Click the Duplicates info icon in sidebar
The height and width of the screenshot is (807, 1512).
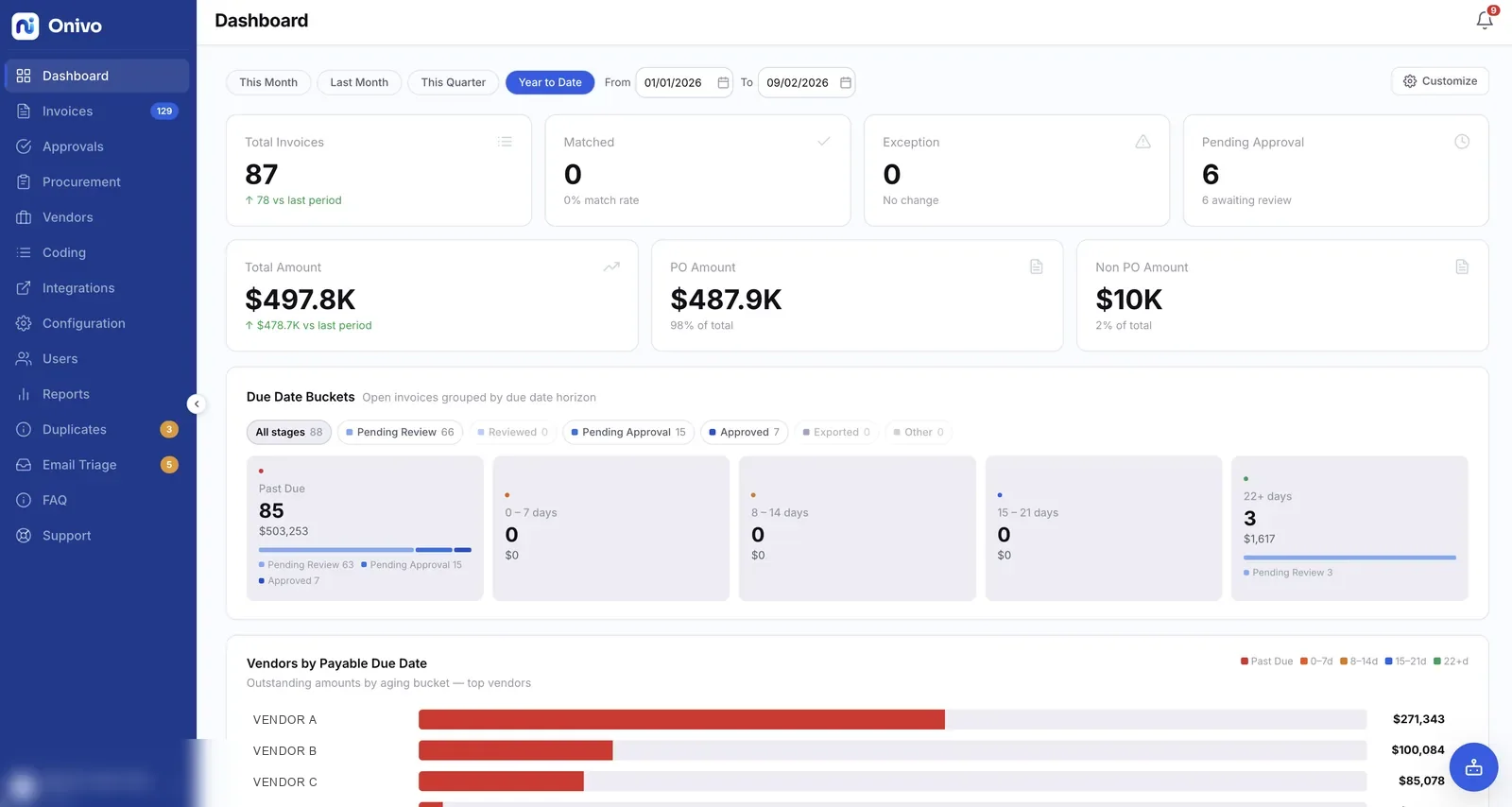(x=24, y=429)
